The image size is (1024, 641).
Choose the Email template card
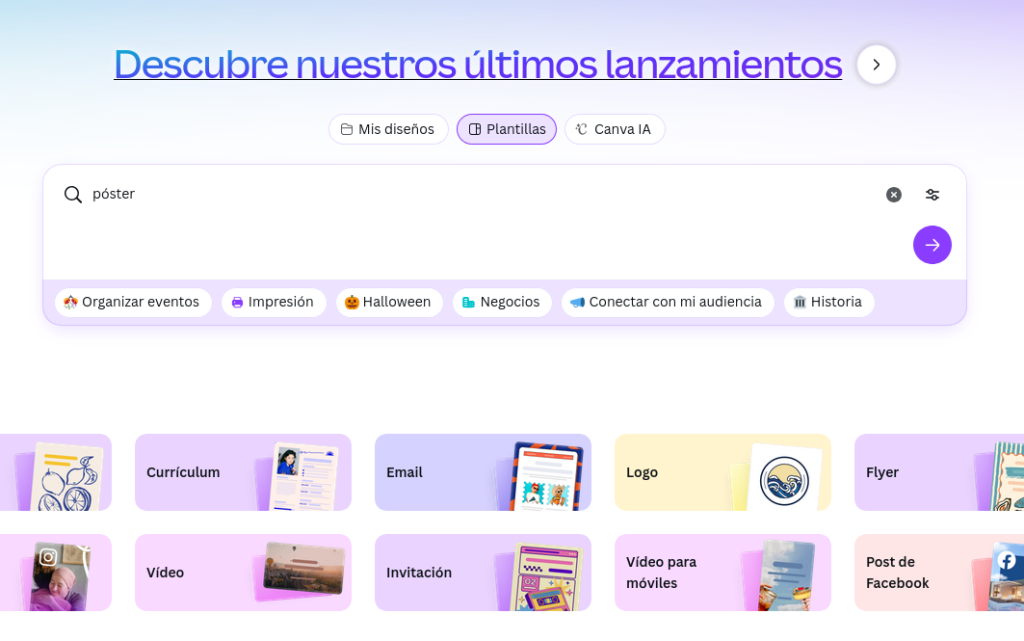pyautogui.click(x=482, y=473)
